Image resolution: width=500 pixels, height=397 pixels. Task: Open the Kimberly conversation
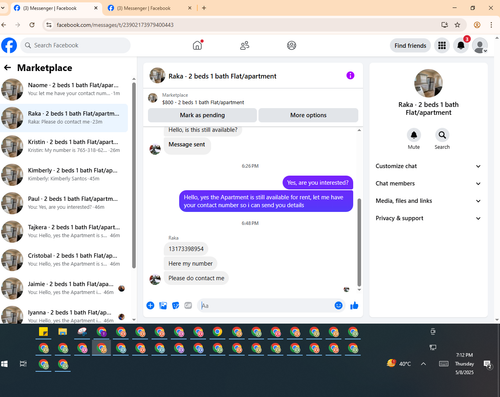click(x=64, y=174)
